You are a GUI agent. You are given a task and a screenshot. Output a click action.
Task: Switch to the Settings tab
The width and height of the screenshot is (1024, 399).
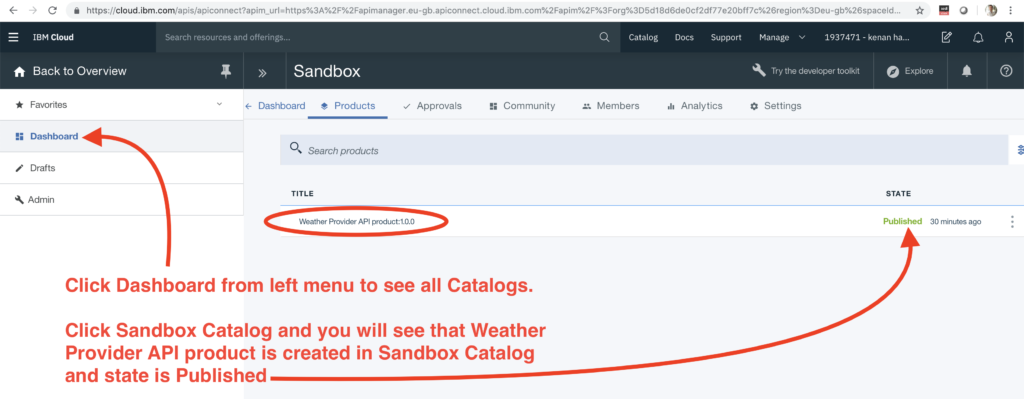[x=776, y=106]
